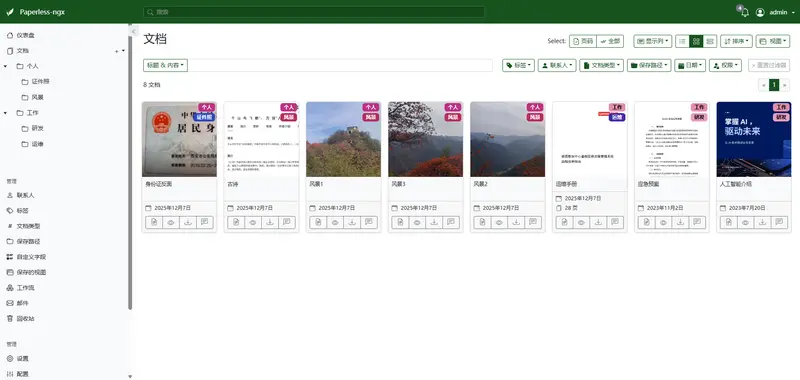The width and height of the screenshot is (800, 380).
Task: Open the 联系人 filter dropdown
Action: [557, 65]
